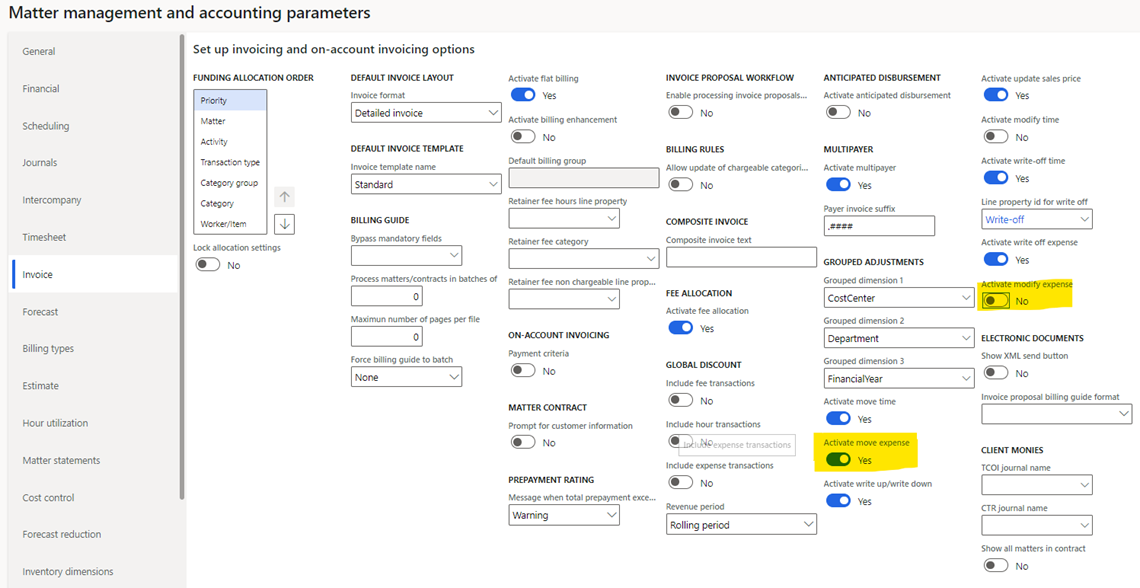Select the Invoice tab
This screenshot has height=588, width=1140.
94,275
